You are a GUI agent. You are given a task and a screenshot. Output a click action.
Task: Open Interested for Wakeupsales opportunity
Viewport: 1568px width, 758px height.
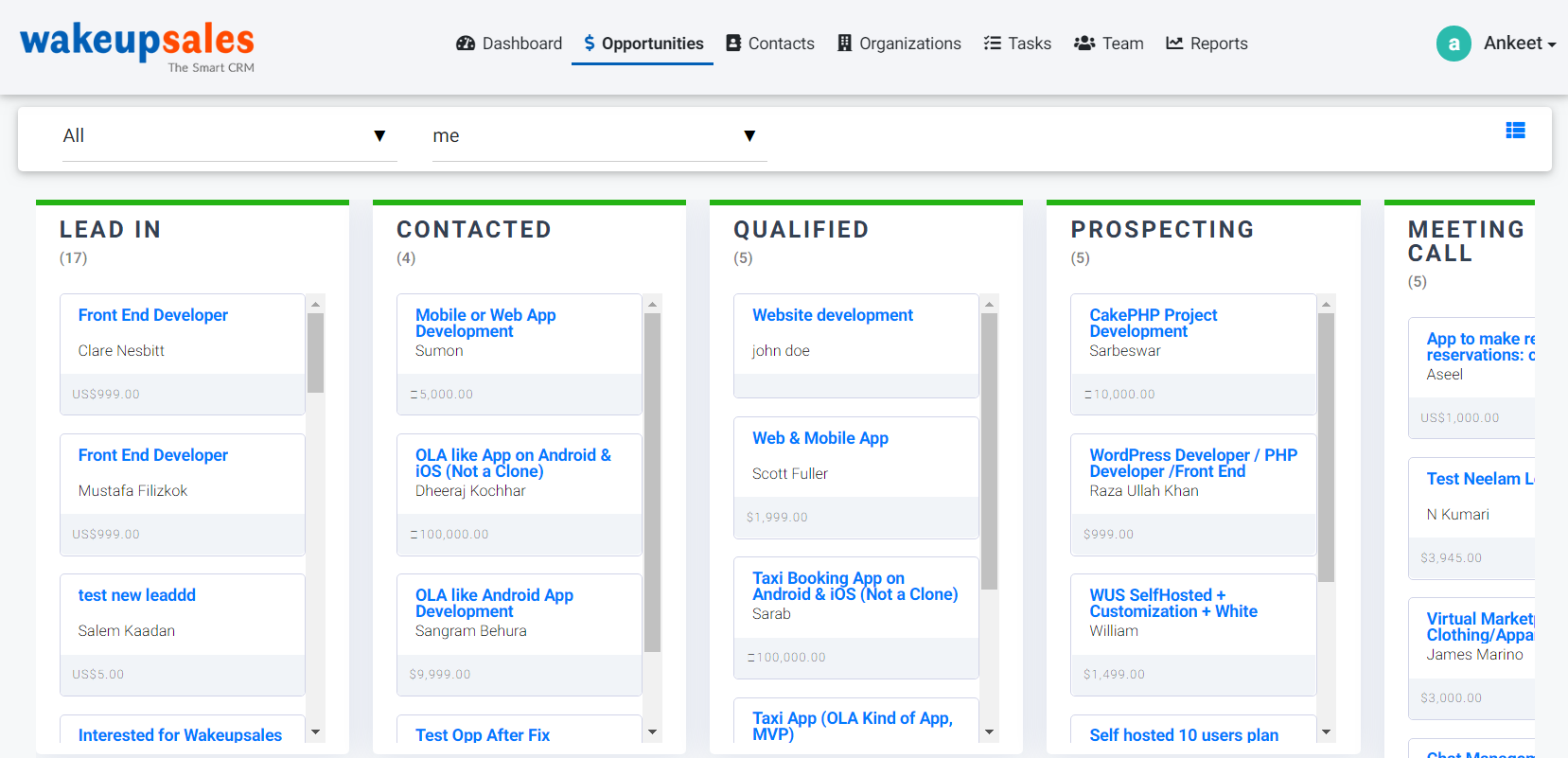tap(180, 735)
